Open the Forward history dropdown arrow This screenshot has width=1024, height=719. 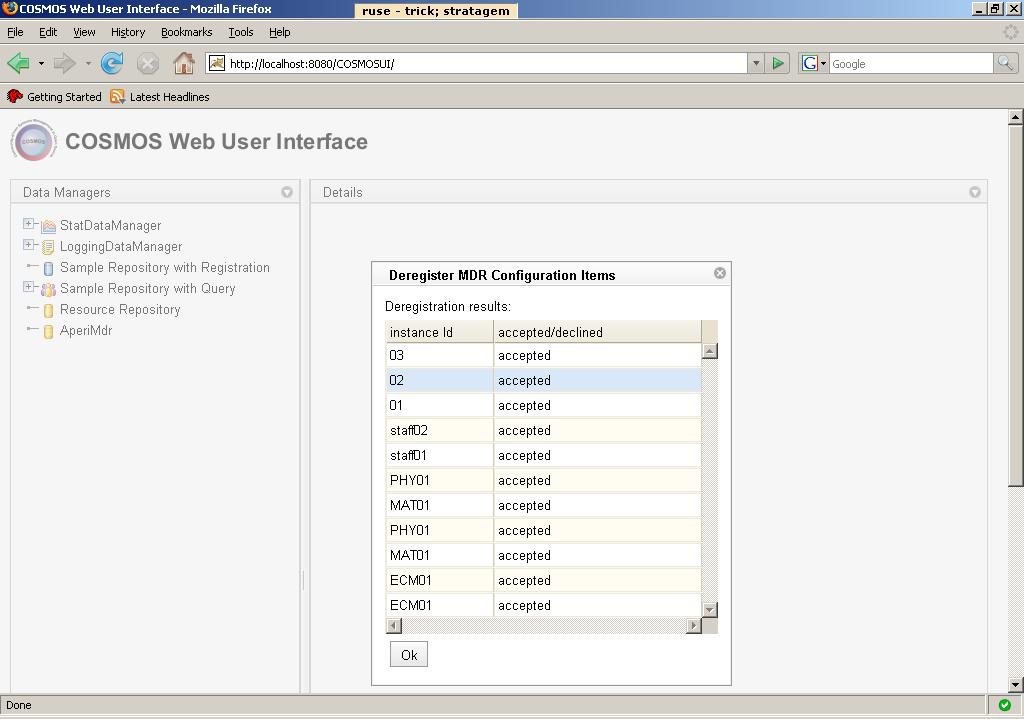tap(88, 63)
